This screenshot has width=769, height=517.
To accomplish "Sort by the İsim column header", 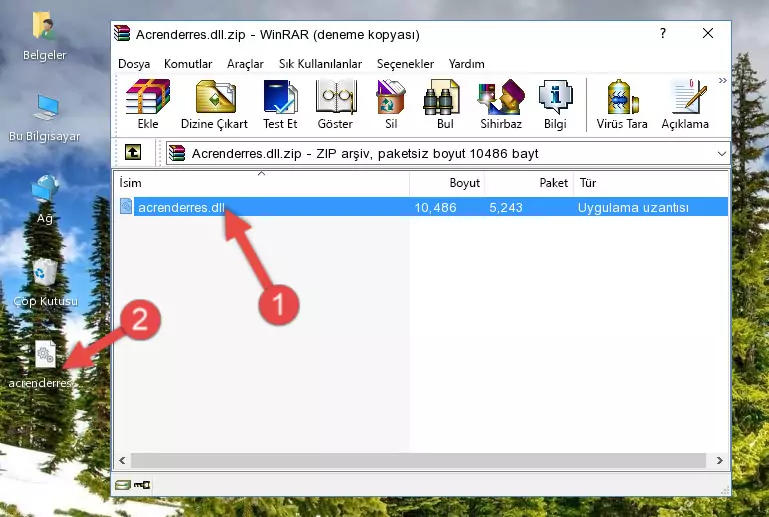I will coord(262,183).
